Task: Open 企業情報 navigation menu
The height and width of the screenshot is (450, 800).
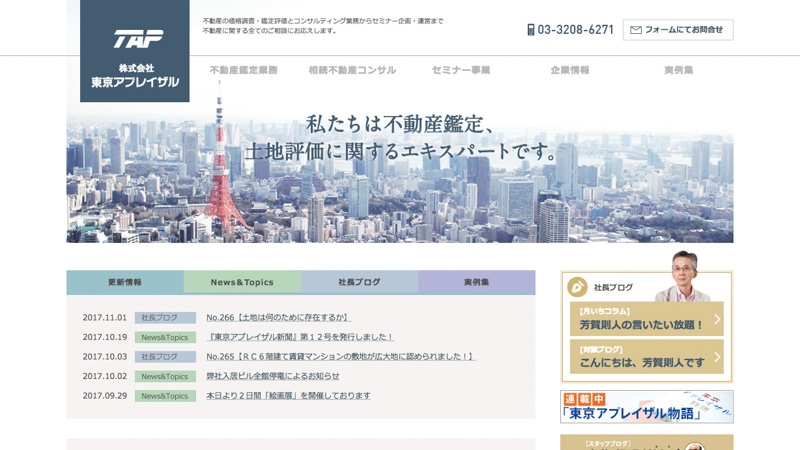Action: click(x=570, y=70)
